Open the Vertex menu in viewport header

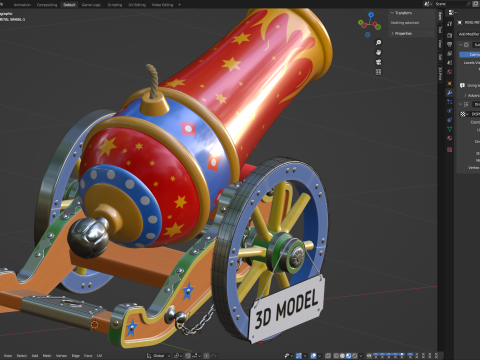(x=61, y=356)
